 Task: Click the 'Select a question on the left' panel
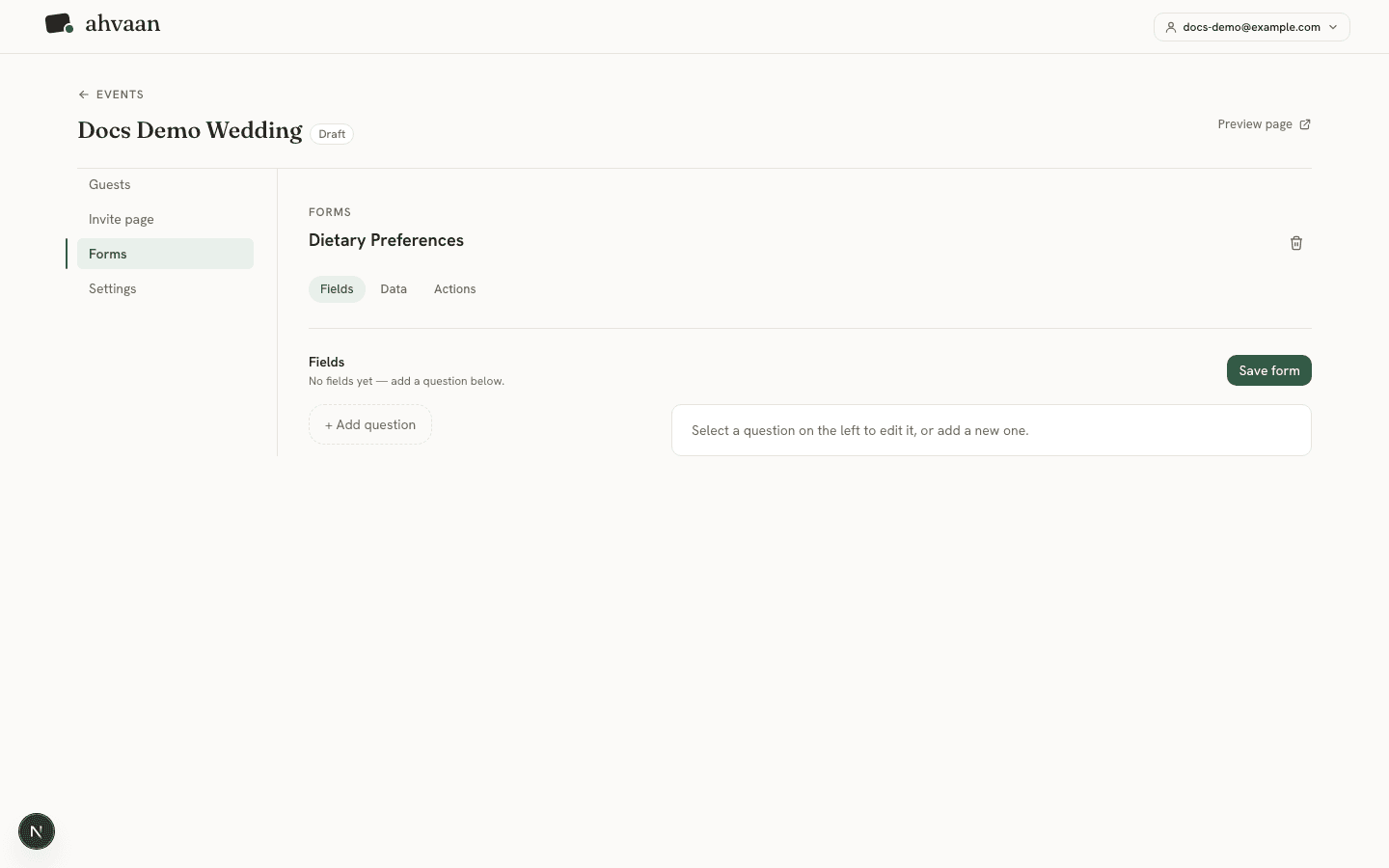pos(992,430)
